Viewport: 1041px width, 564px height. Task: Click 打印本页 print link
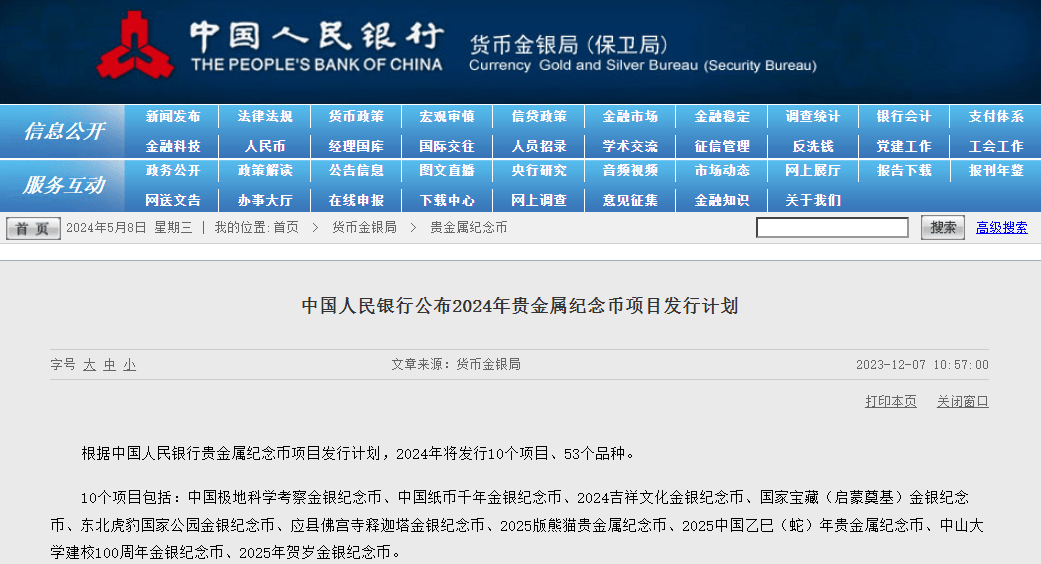[x=890, y=401]
